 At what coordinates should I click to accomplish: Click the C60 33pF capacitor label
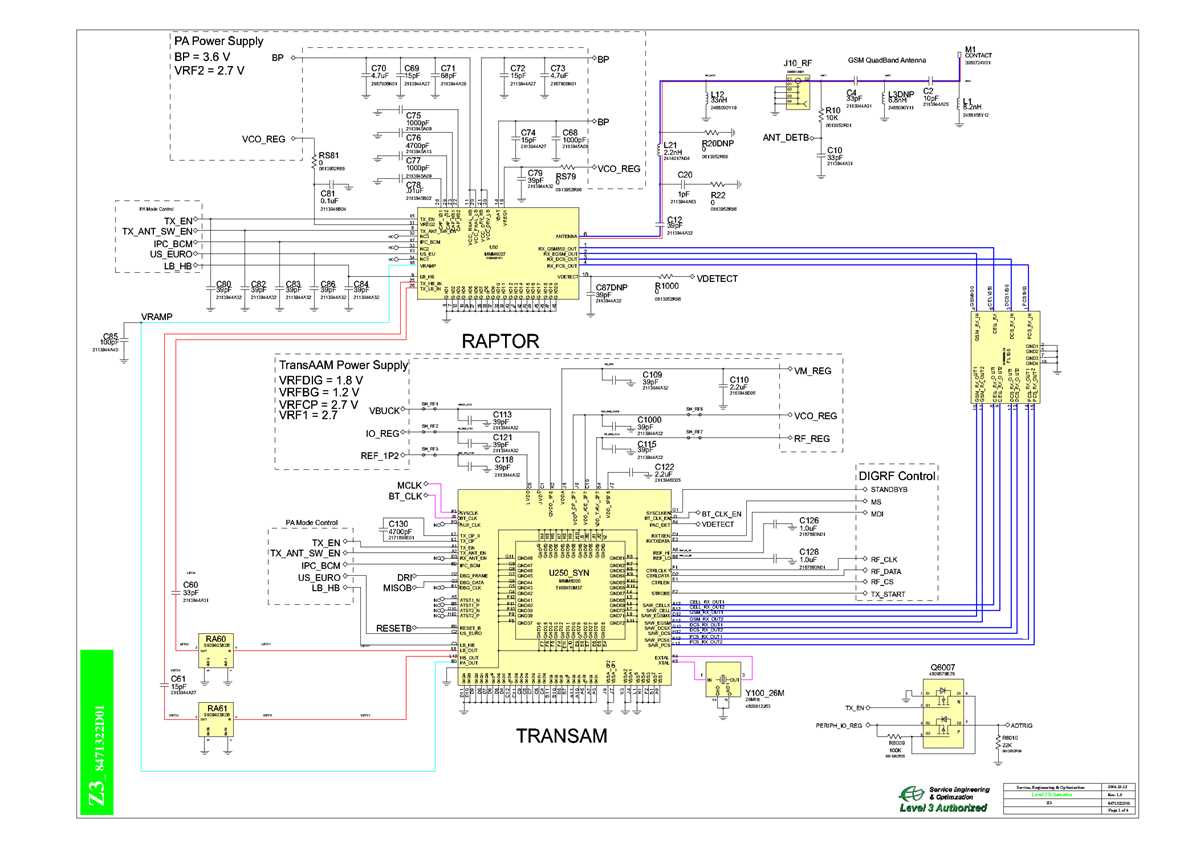coord(192,588)
